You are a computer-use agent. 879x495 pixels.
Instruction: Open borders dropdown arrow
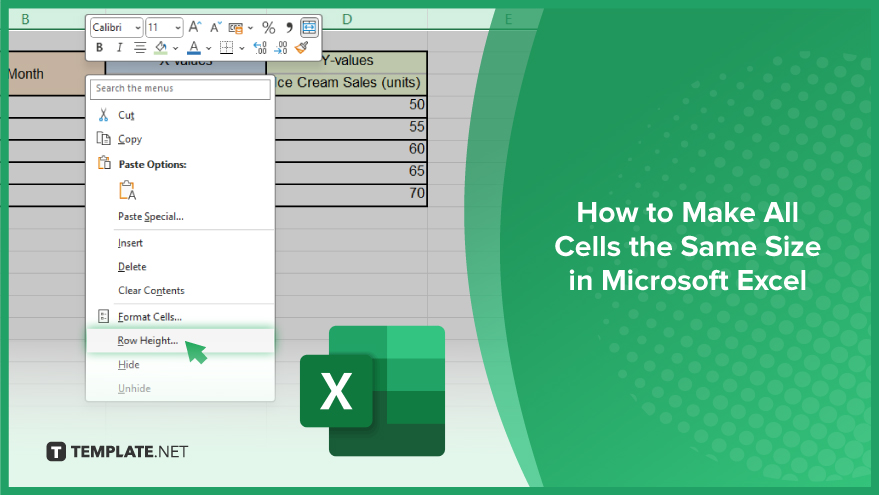[x=242, y=48]
